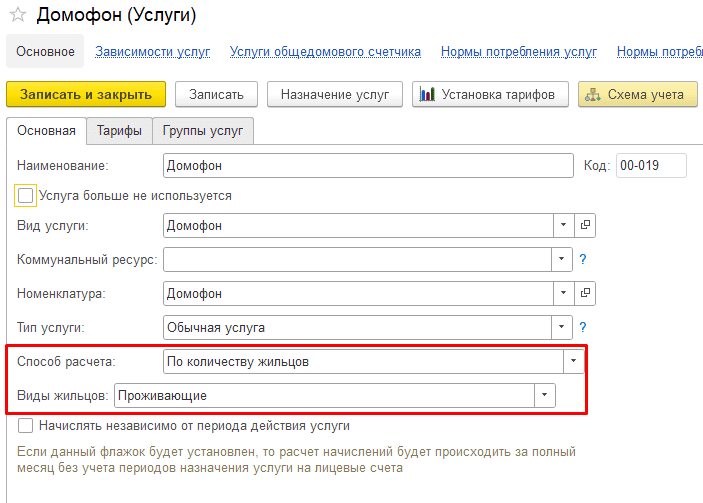
Task: Open Вид услуги linked item icon
Action: pyautogui.click(x=585, y=225)
